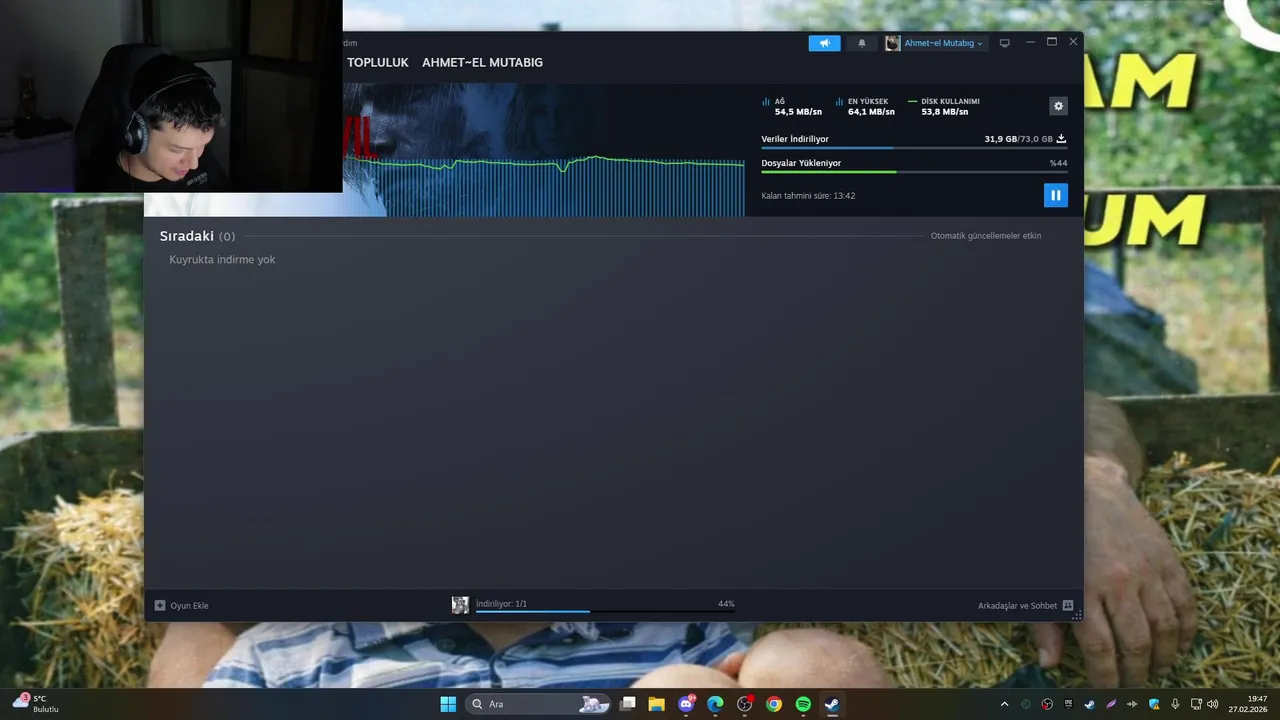Click the bottom İndiriyor progress bar

click(x=604, y=611)
